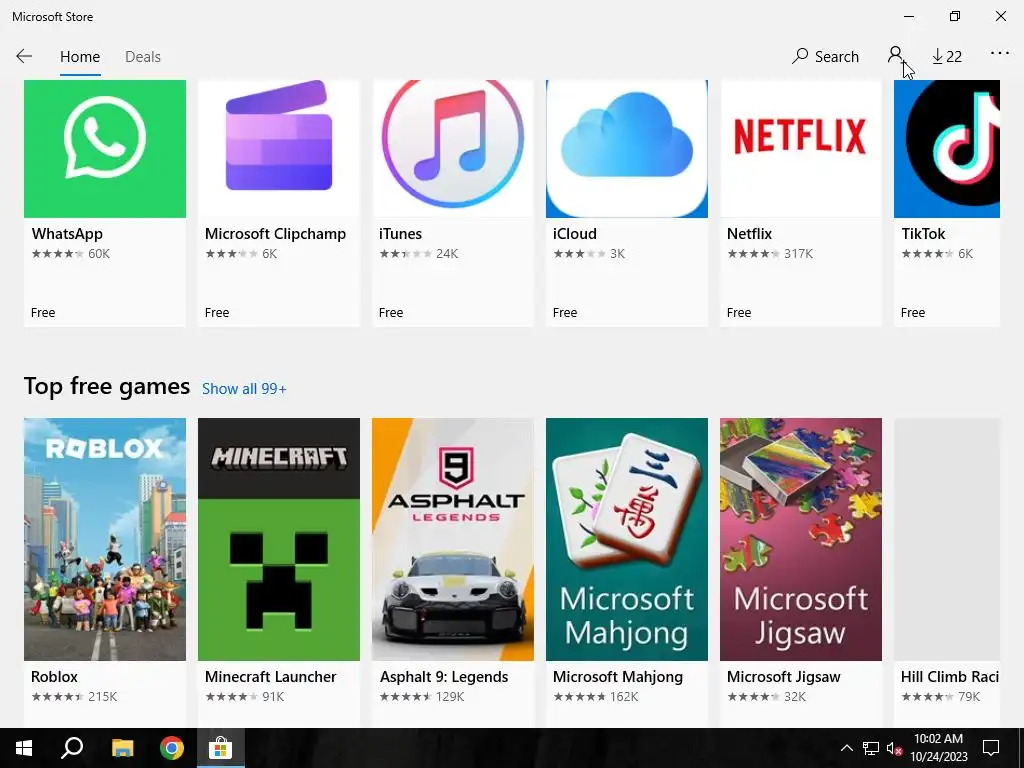
Task: Switch to the Deals tab
Action: (x=142, y=57)
